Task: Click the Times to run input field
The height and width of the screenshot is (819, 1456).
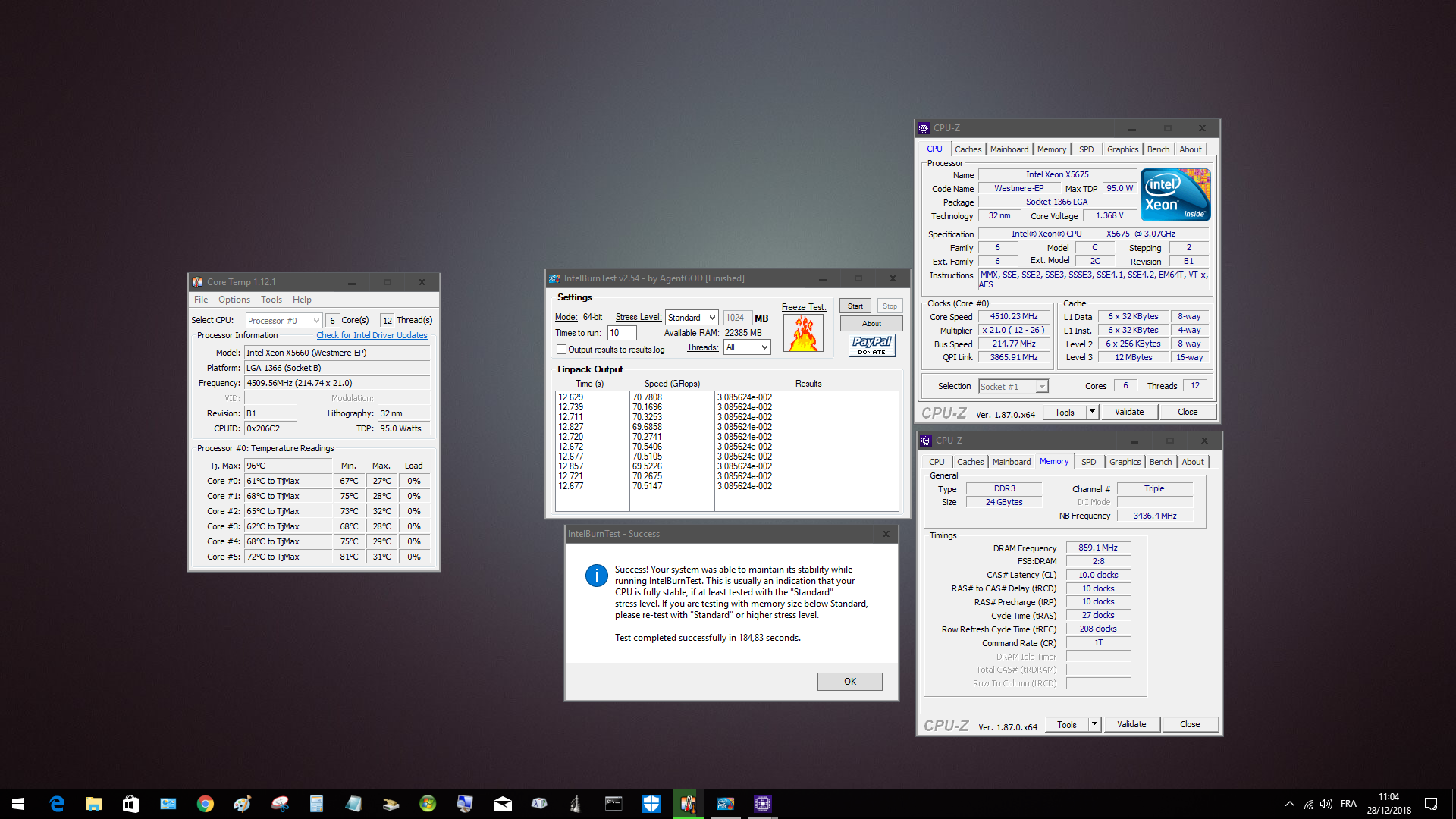Action: 622,332
